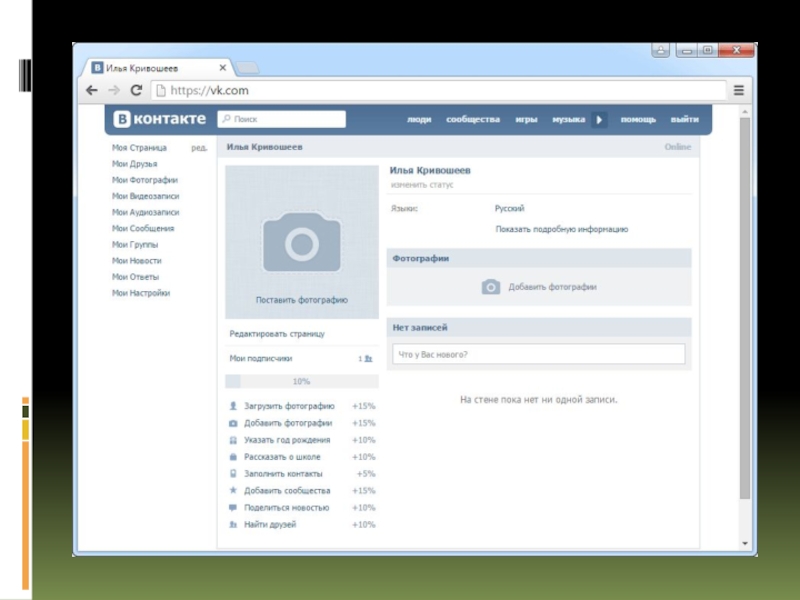Click the Рассказать о школе icon

233,457
